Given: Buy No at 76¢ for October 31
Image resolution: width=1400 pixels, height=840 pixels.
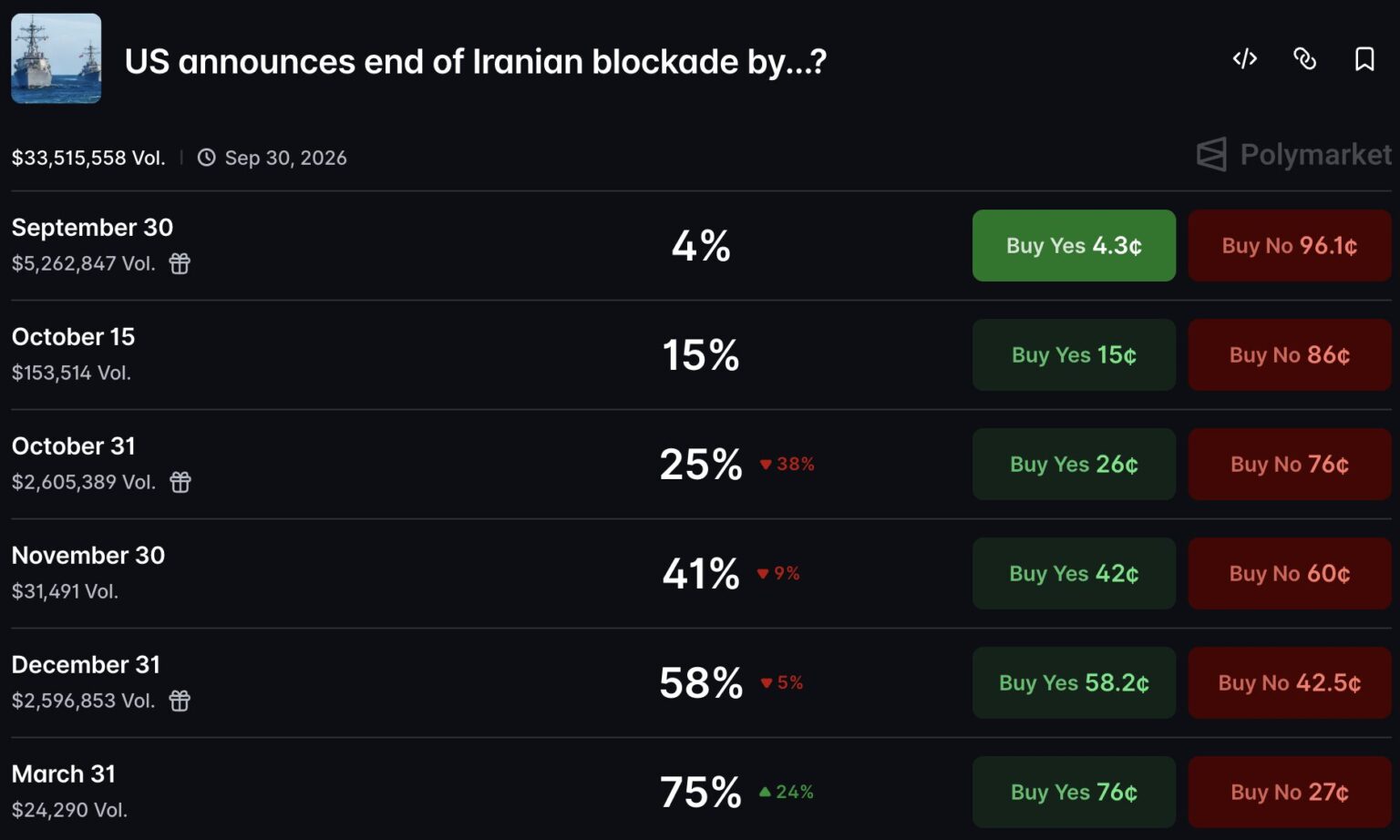Looking at the screenshot, I should [1290, 465].
